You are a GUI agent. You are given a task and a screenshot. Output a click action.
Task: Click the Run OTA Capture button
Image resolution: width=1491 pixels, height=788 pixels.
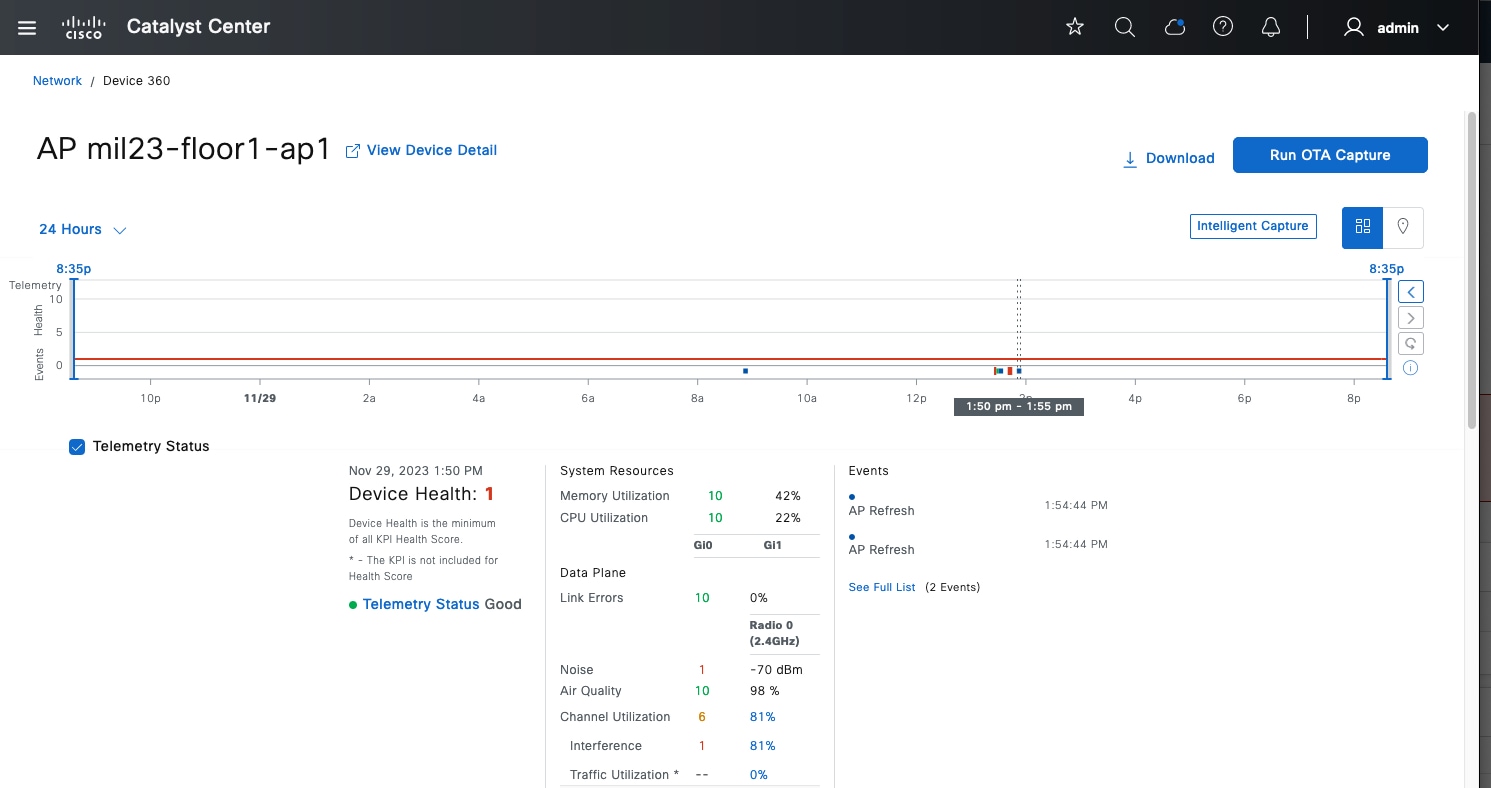(1330, 155)
